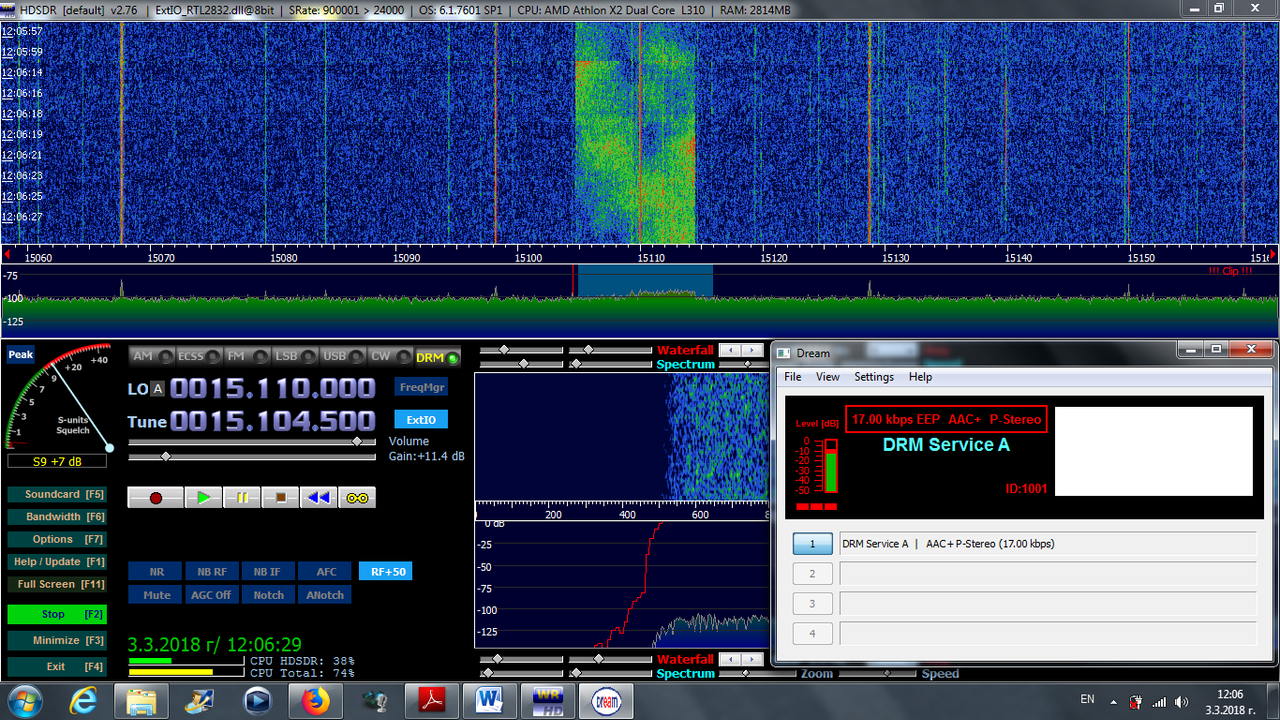Select Dream service button 3
Screen dimensions: 1280x720
click(x=813, y=604)
